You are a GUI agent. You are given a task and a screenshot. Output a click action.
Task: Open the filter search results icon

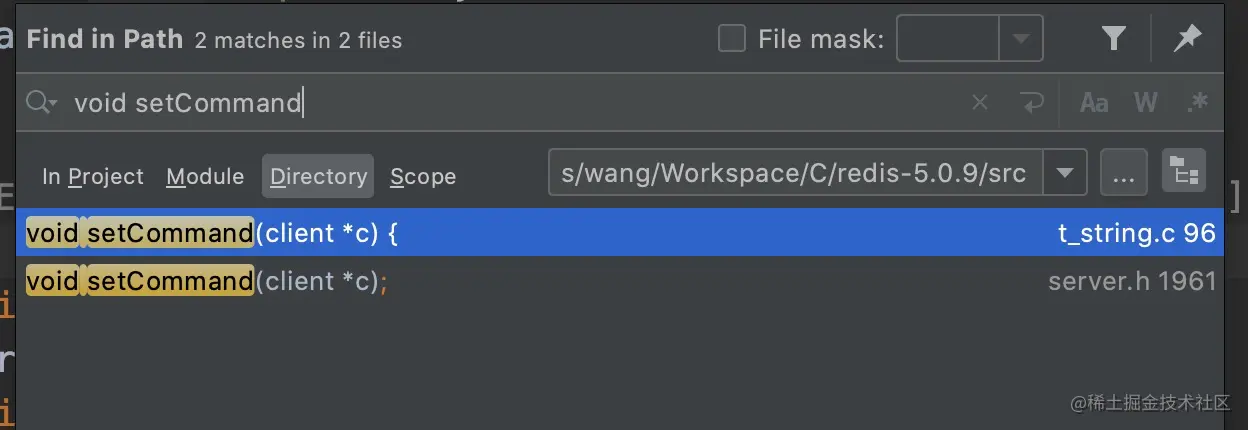coord(1114,39)
